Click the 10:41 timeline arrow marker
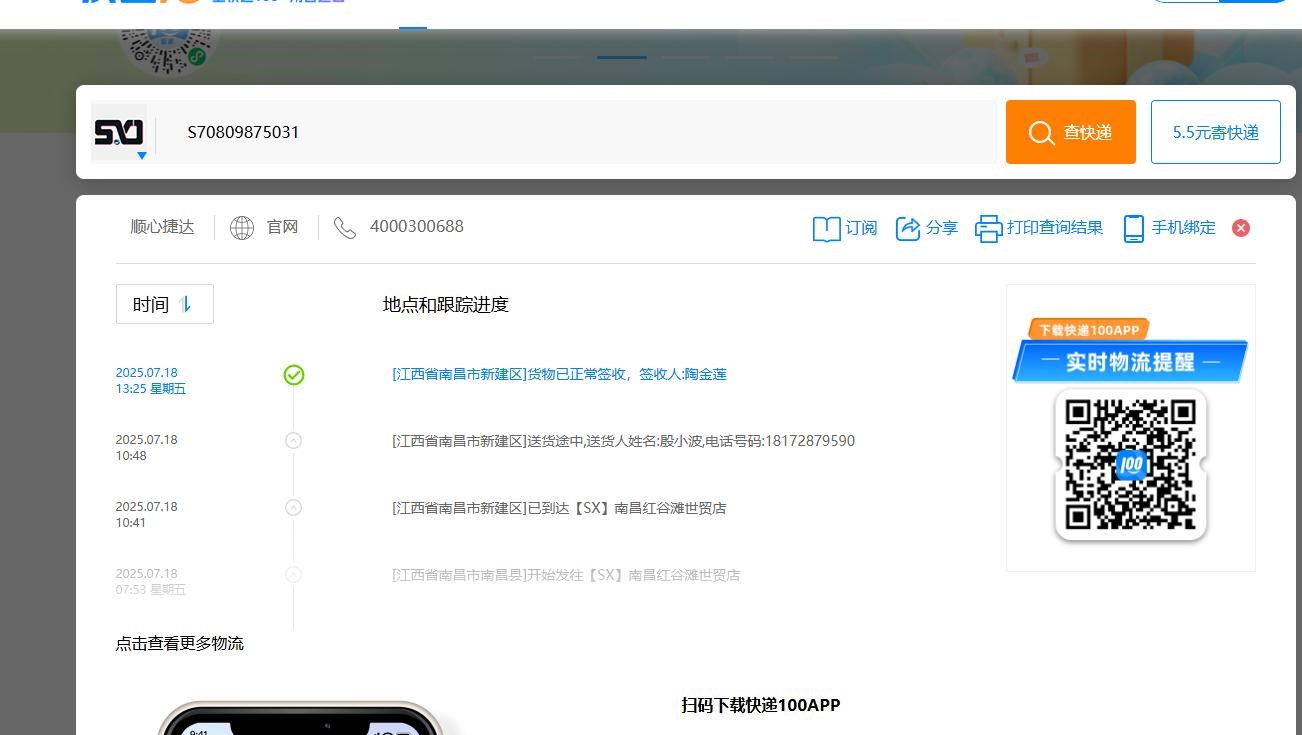 click(x=293, y=507)
